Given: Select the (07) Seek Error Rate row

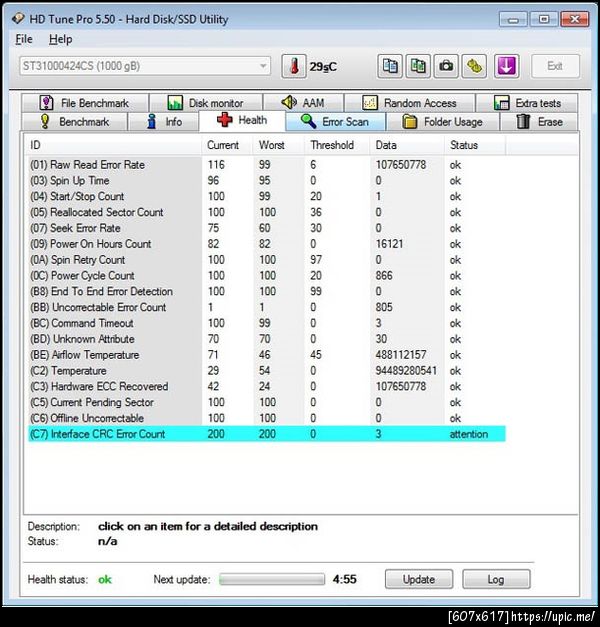Looking at the screenshot, I should (267, 228).
